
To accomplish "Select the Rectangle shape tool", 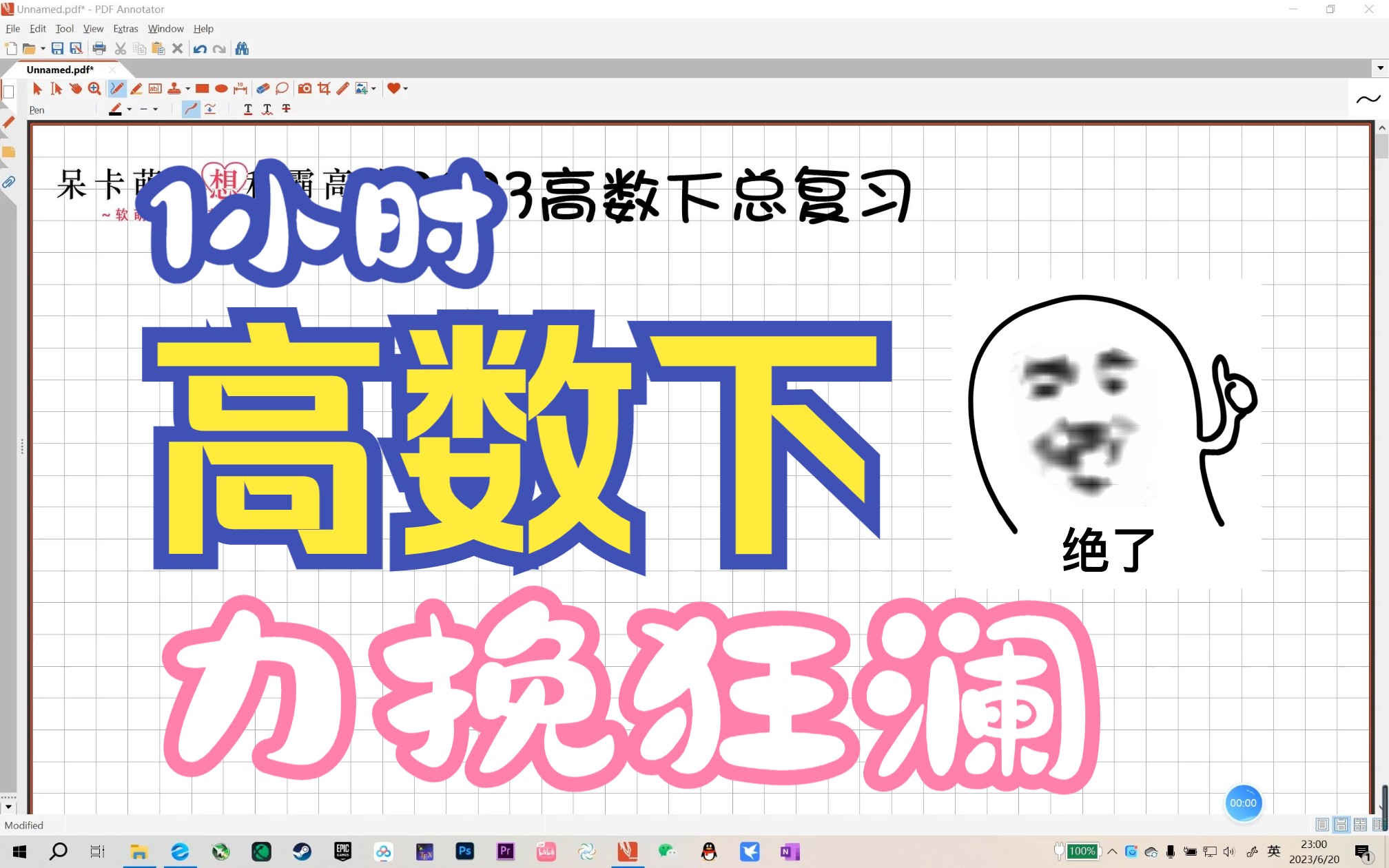I will (x=202, y=88).
